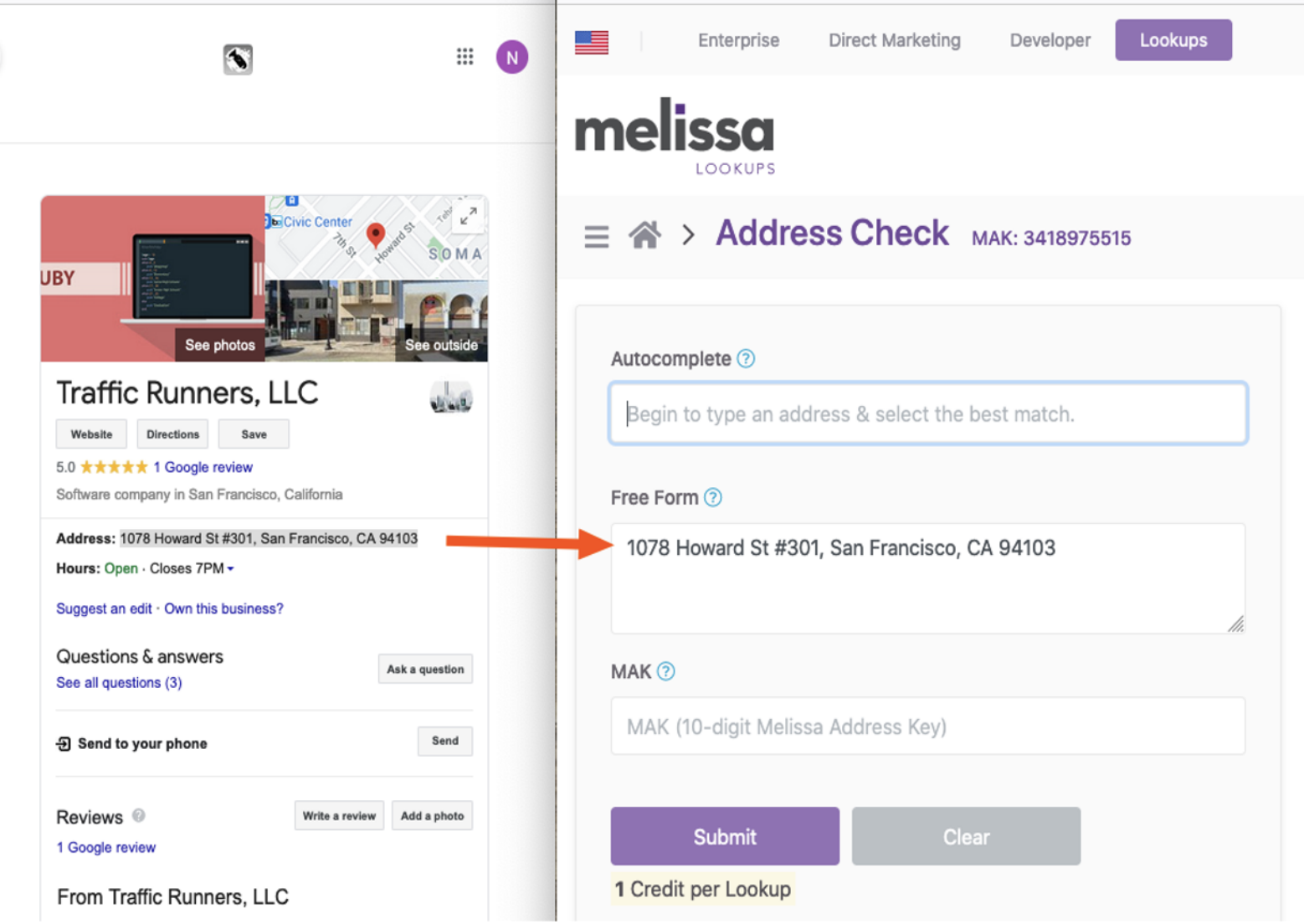Viewport: 1304px width, 924px height.
Task: Switch to the Lookups tab
Action: 1173,39
